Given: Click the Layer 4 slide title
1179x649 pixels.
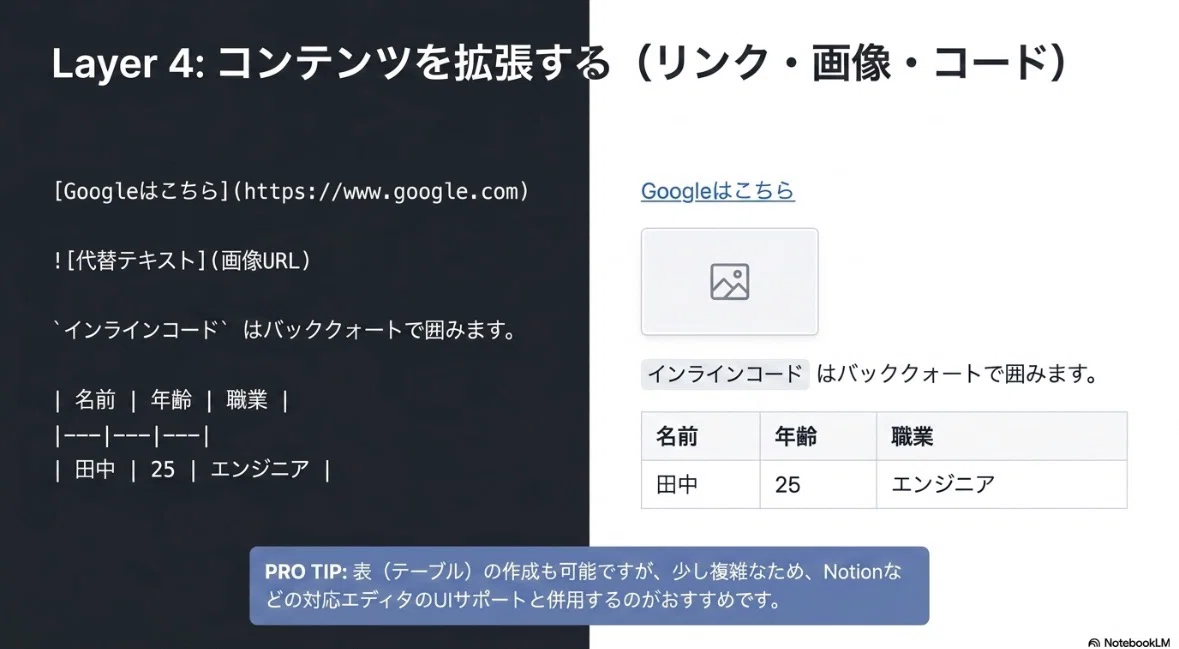Looking at the screenshot, I should click(559, 62).
